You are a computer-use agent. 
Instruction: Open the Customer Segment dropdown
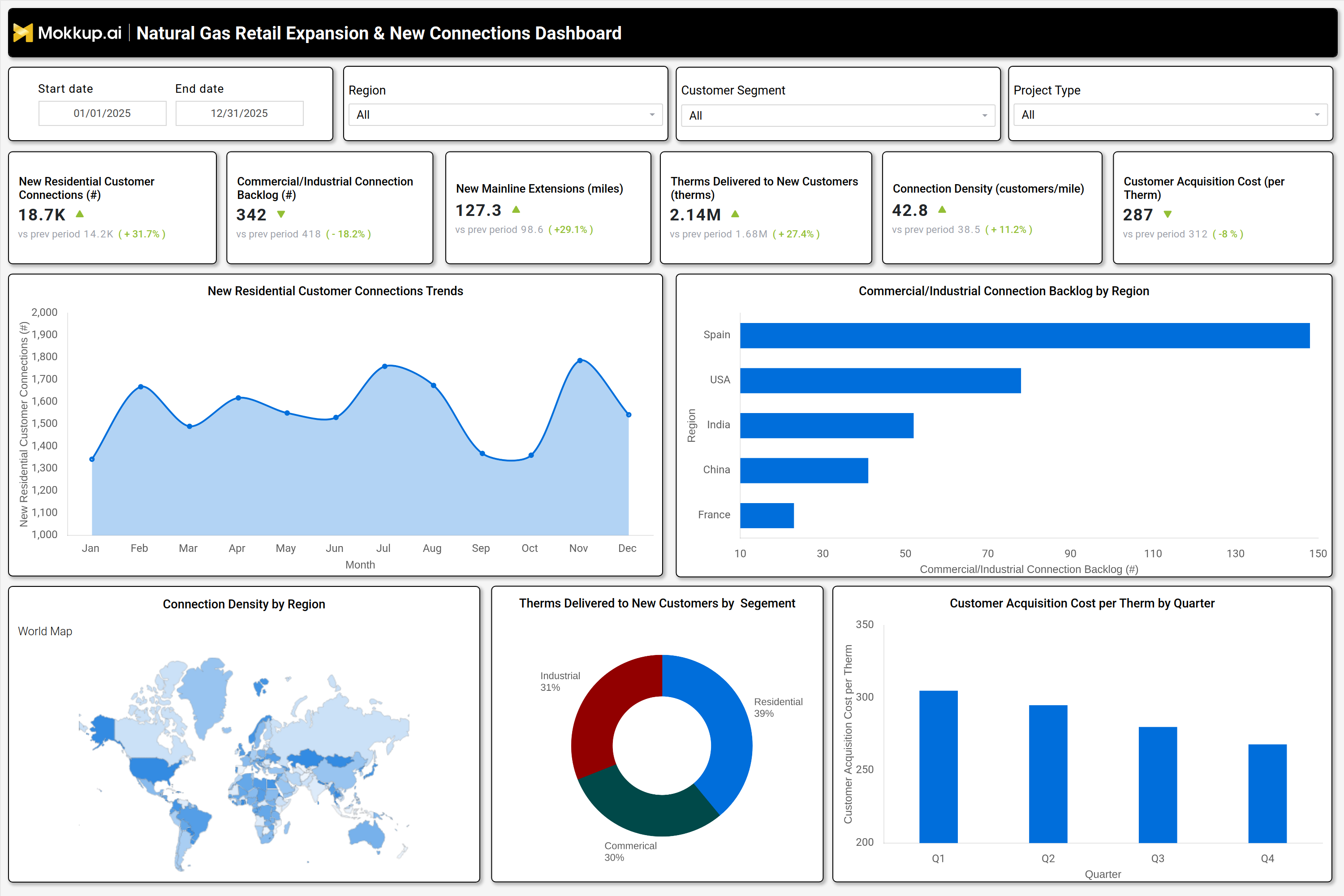[838, 116]
